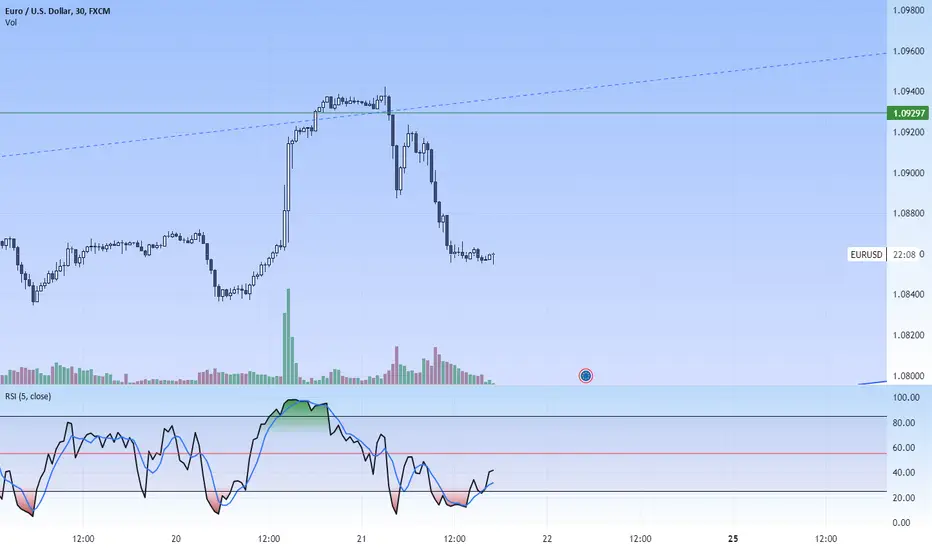Screen dimensions: 932x550
Task: Click the RSI 100.00 scale value
Action: pyautogui.click(x=906, y=397)
